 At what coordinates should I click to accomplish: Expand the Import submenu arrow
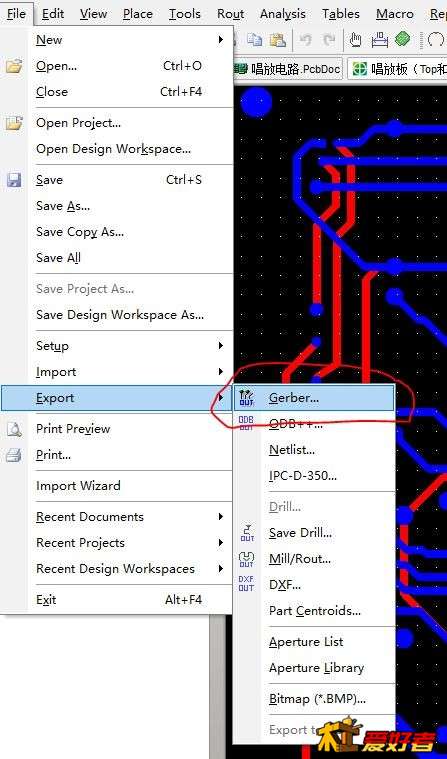click(221, 372)
